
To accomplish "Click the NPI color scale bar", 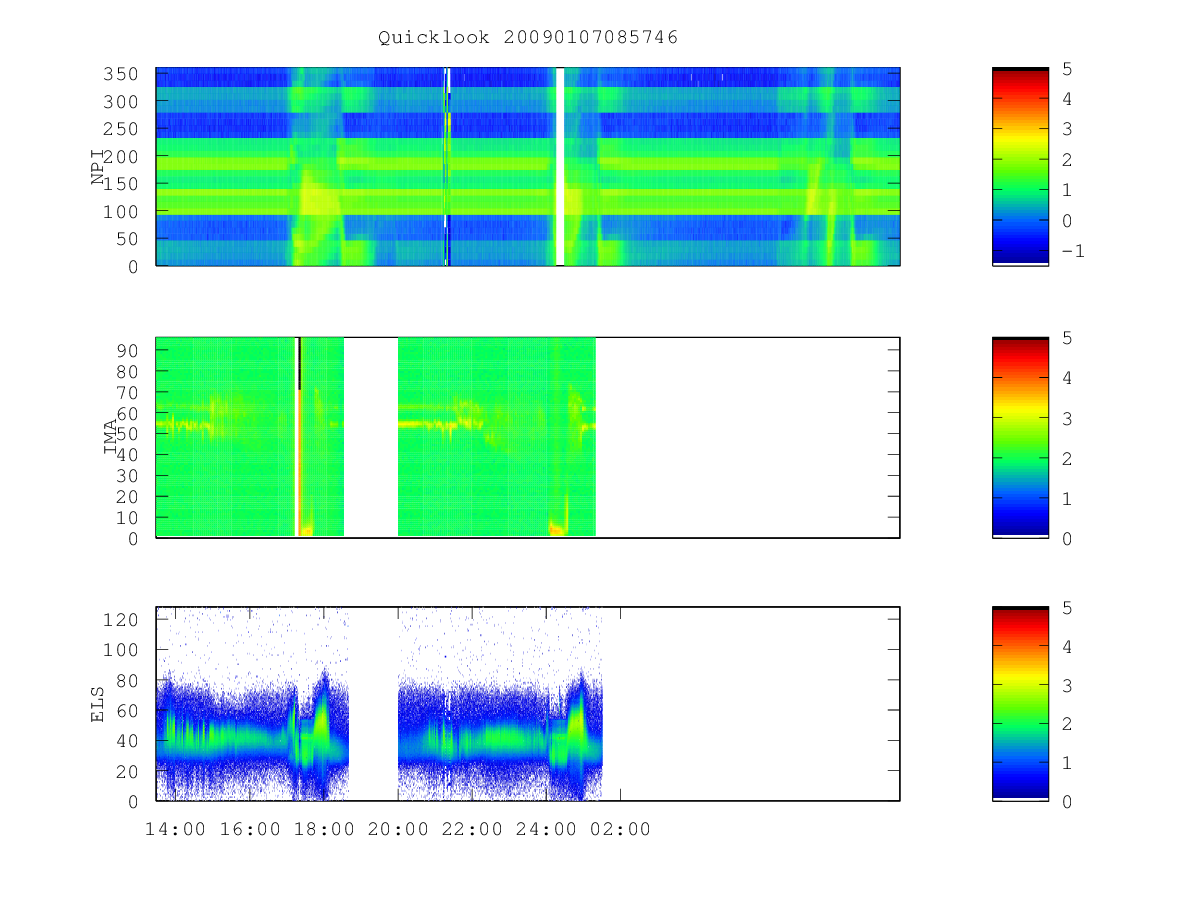I will 1020,167.
